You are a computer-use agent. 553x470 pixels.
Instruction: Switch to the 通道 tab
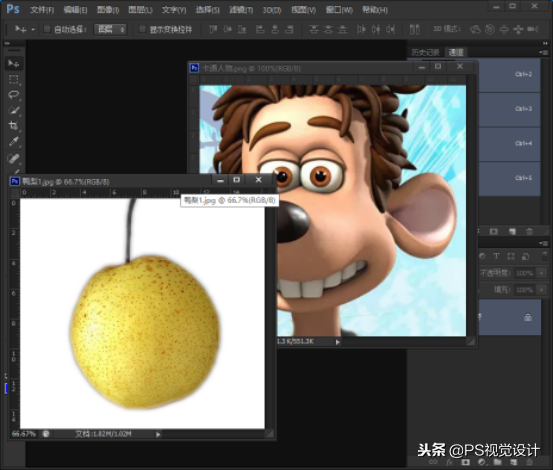pos(456,53)
